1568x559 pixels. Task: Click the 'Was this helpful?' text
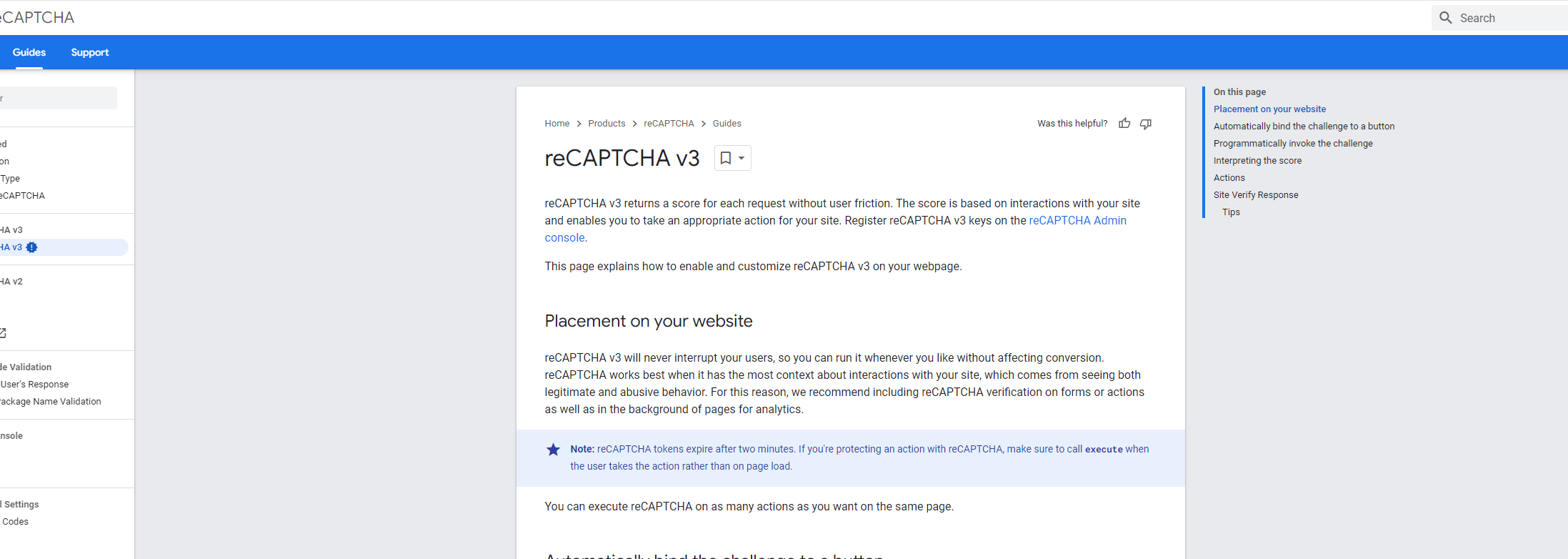[x=1072, y=124]
